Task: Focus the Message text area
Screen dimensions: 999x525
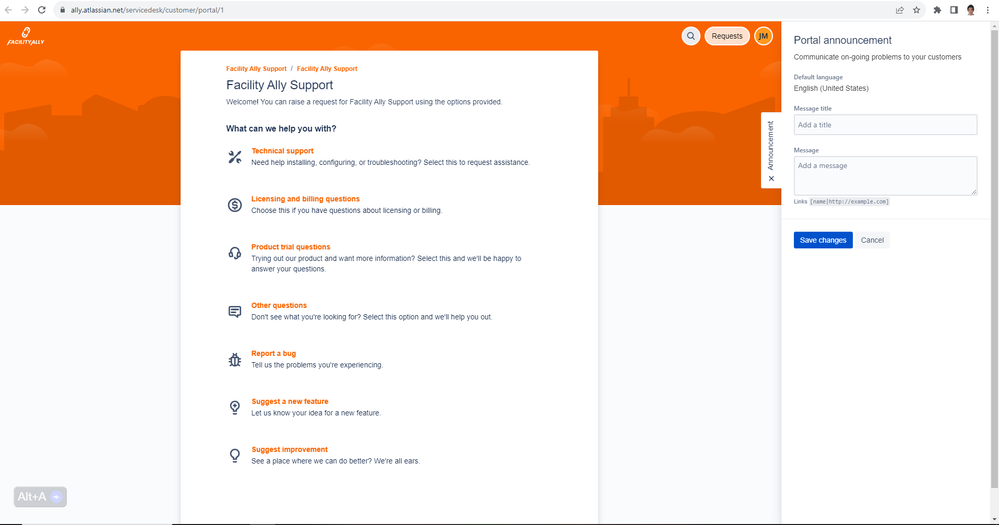Action: (x=885, y=176)
